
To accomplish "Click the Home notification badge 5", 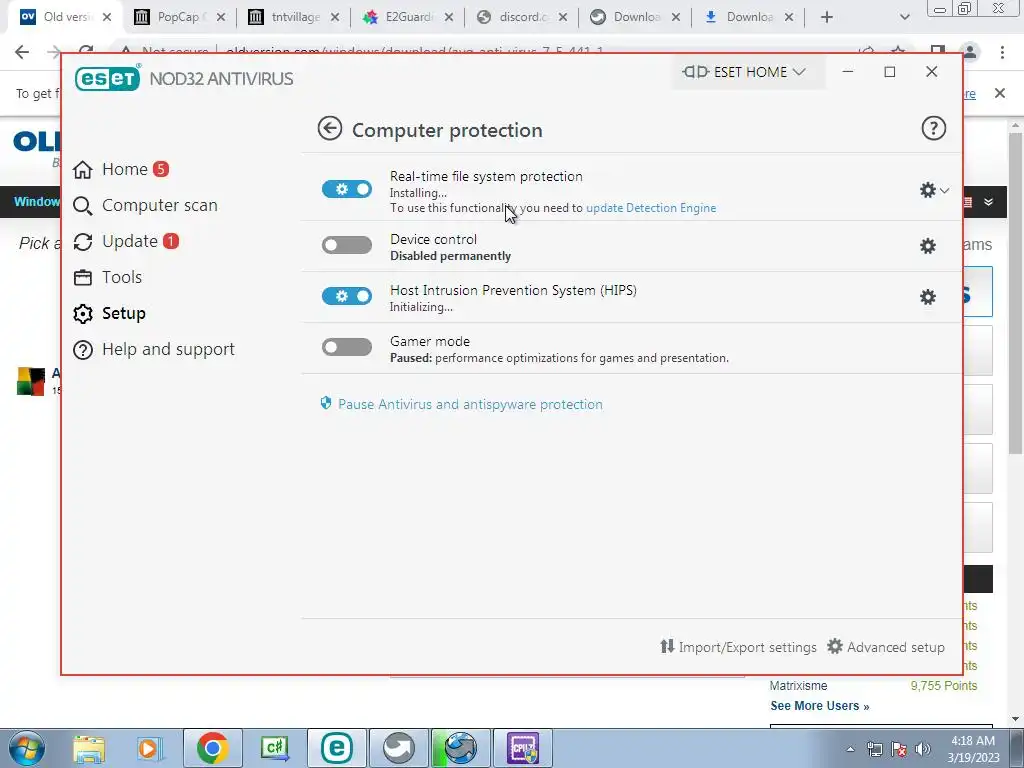I will click(x=161, y=169).
